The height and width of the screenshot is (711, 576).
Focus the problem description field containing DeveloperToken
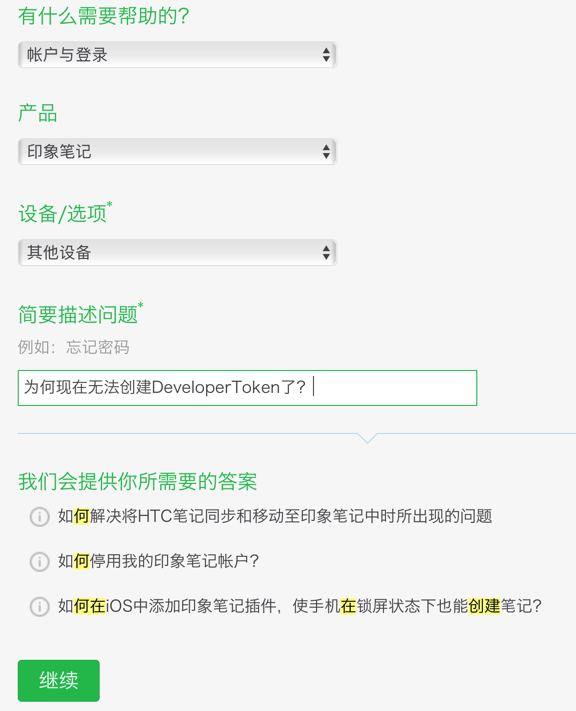[x=247, y=388]
